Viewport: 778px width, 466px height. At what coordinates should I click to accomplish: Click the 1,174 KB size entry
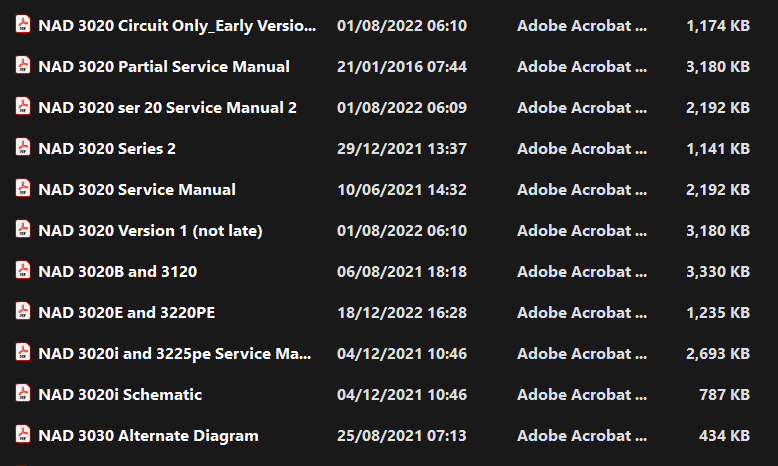click(x=718, y=26)
